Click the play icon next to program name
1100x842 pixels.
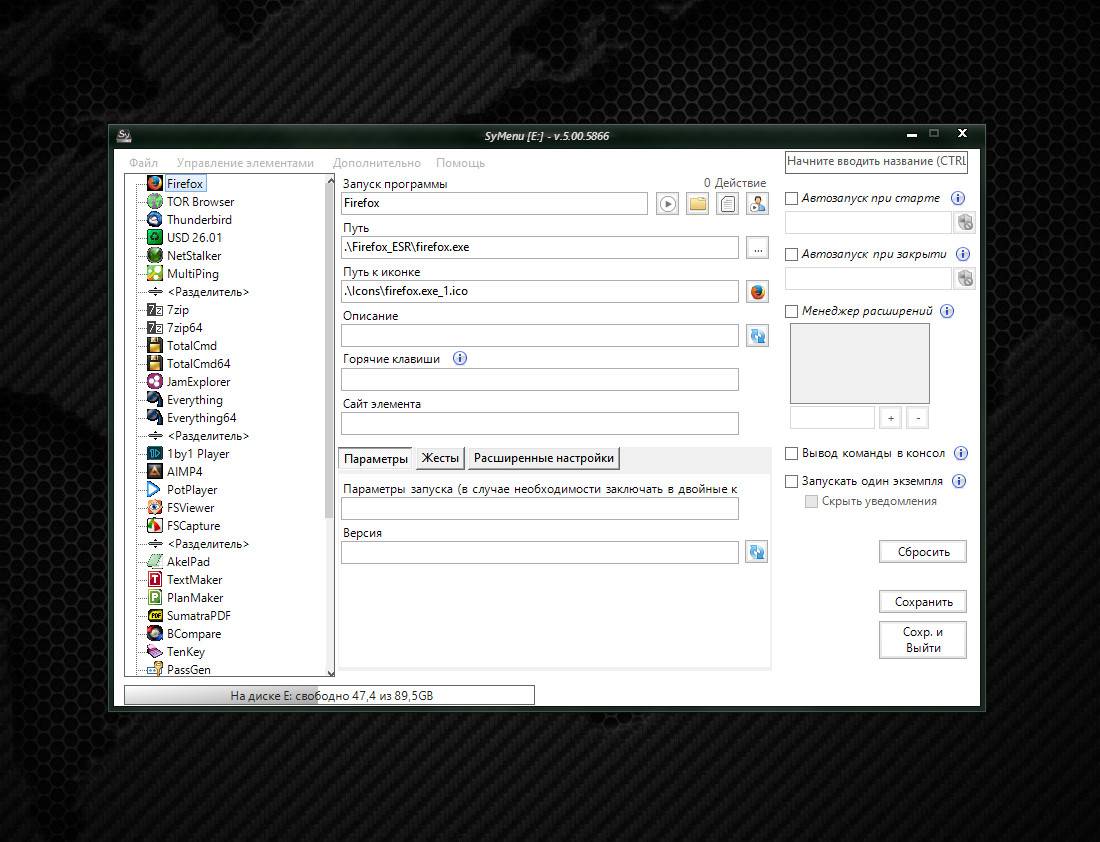667,204
